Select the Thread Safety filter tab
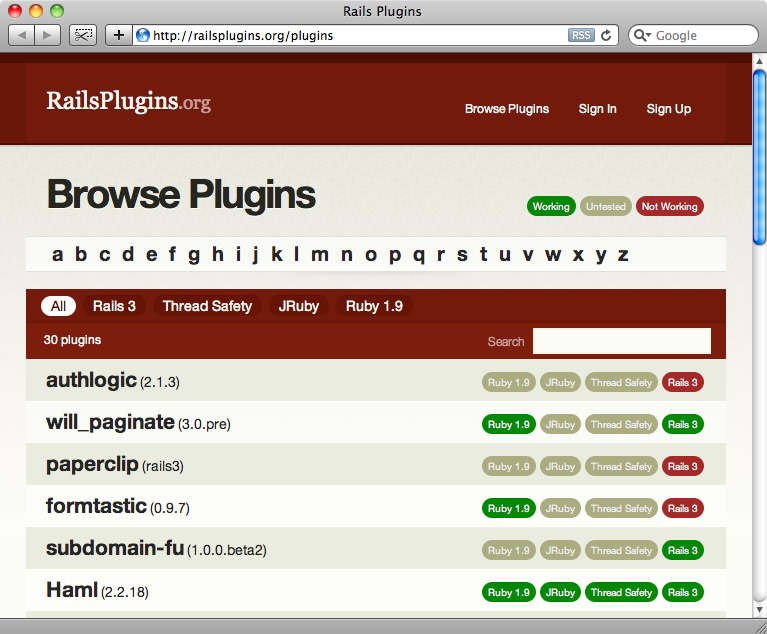This screenshot has width=767, height=634. [x=207, y=306]
